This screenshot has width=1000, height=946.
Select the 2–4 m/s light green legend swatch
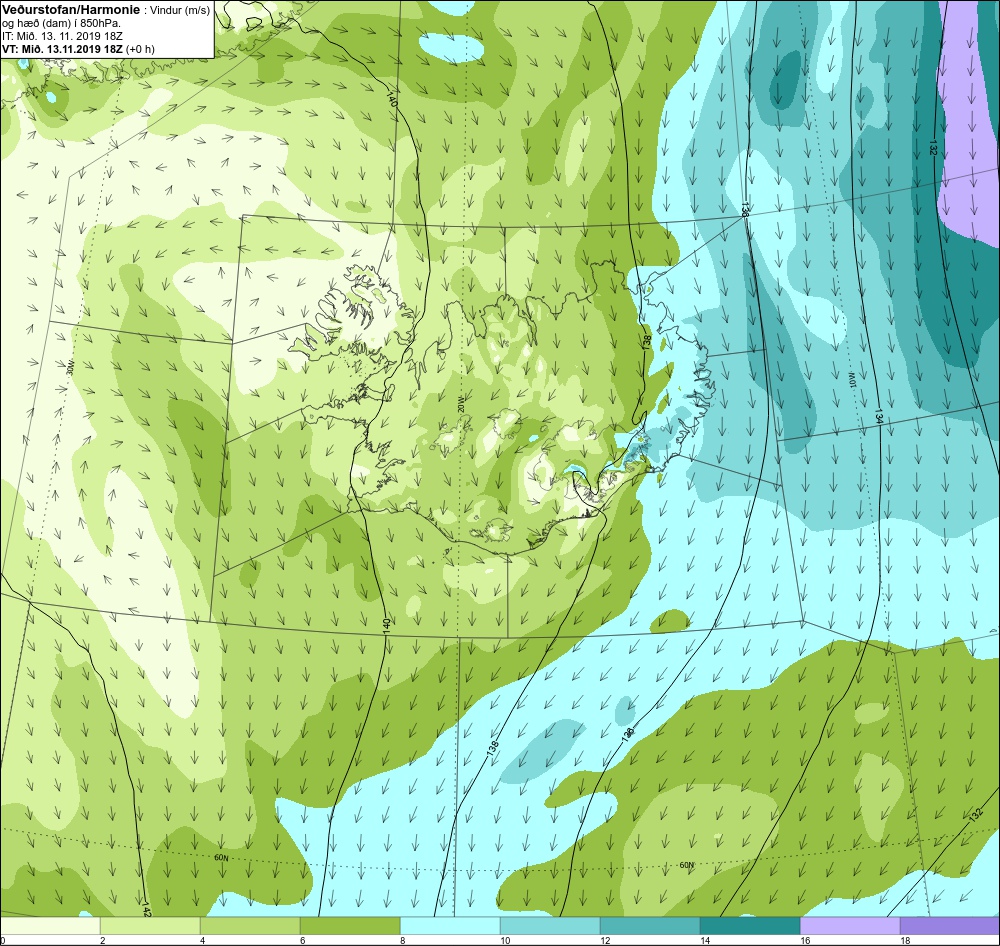pyautogui.click(x=151, y=925)
